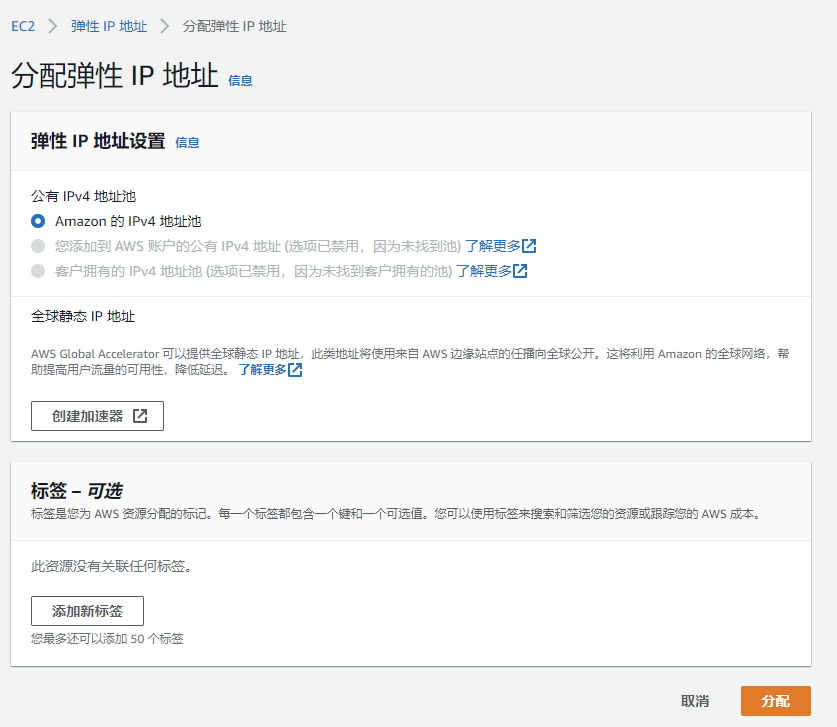Choose the 客户拥有的 IPv4 地址池 radio option
Screen dimensions: 837x727
(38, 271)
